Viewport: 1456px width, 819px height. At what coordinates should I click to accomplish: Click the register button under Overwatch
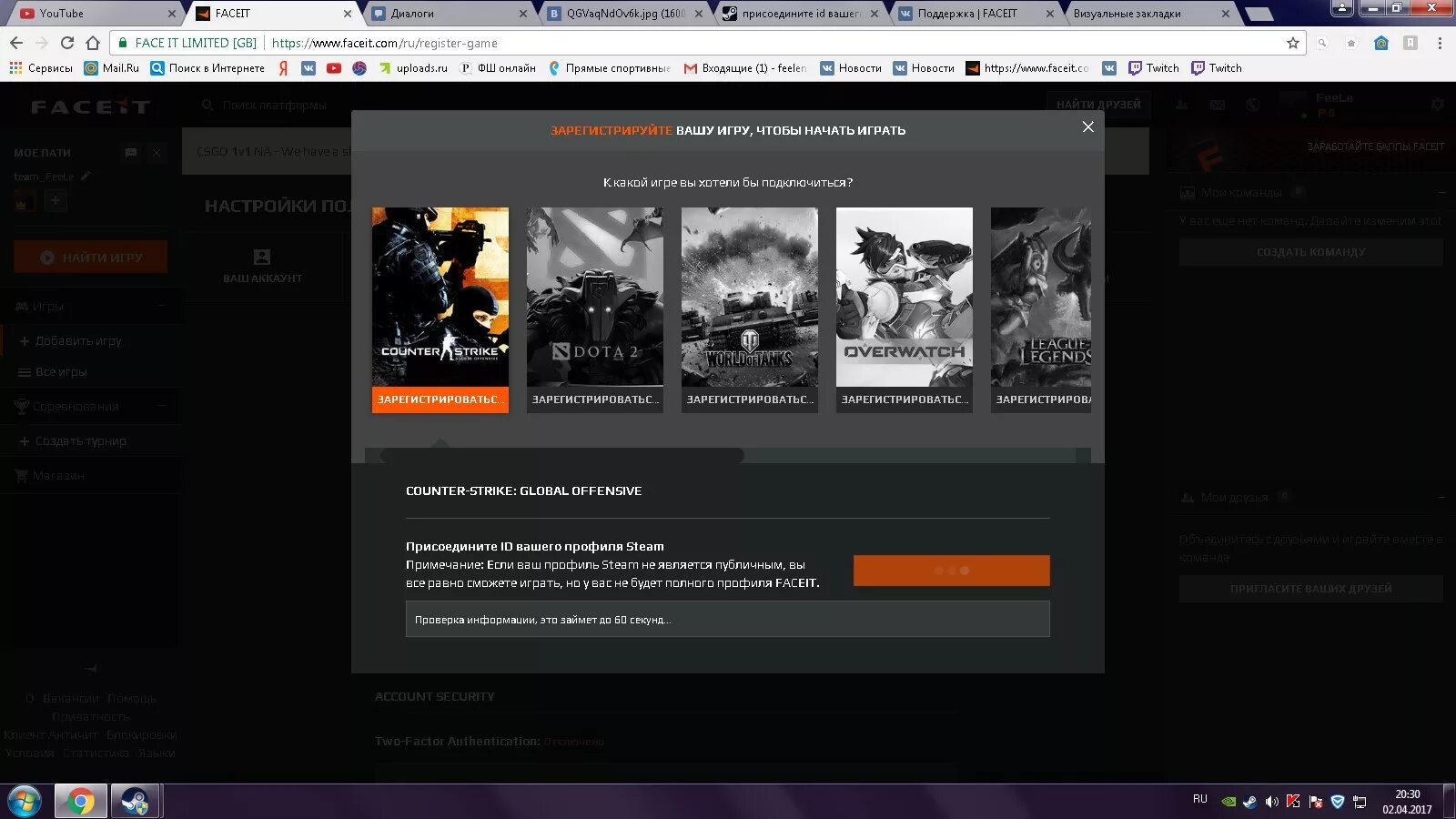905,399
